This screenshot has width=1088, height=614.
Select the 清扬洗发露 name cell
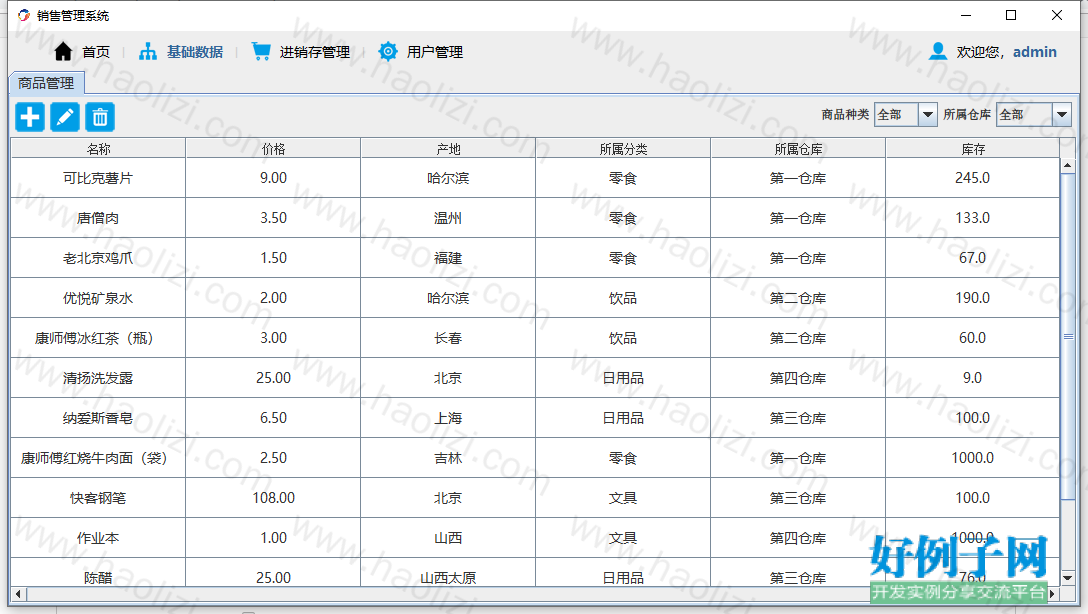click(98, 378)
